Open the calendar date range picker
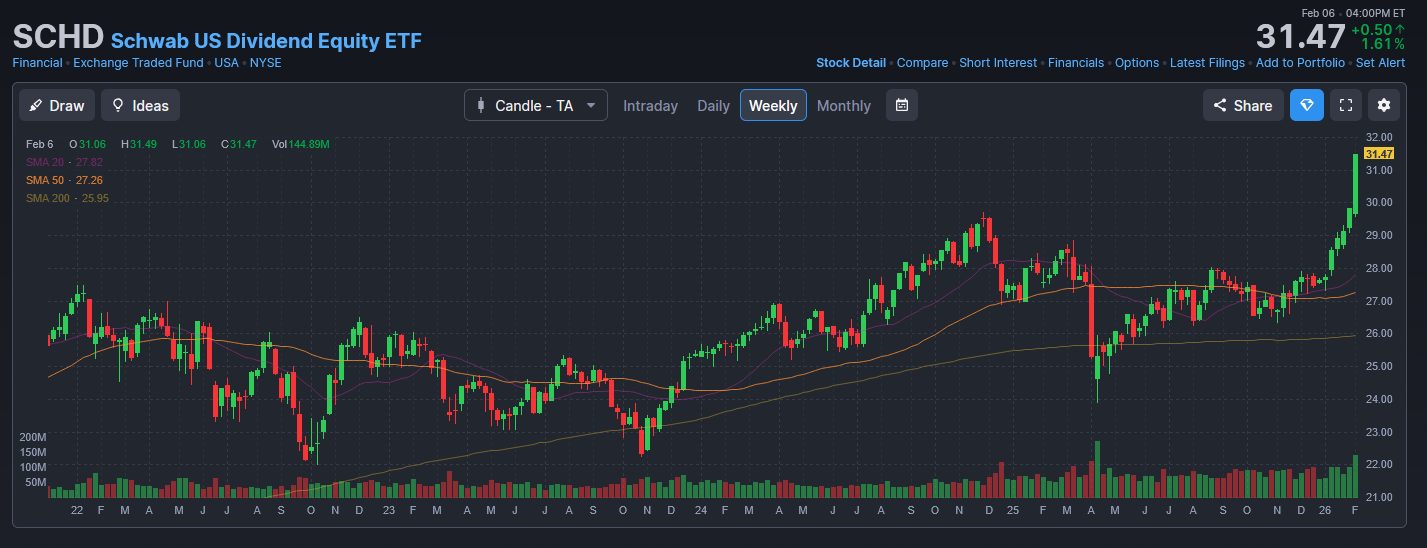The width and height of the screenshot is (1427, 548). (901, 105)
